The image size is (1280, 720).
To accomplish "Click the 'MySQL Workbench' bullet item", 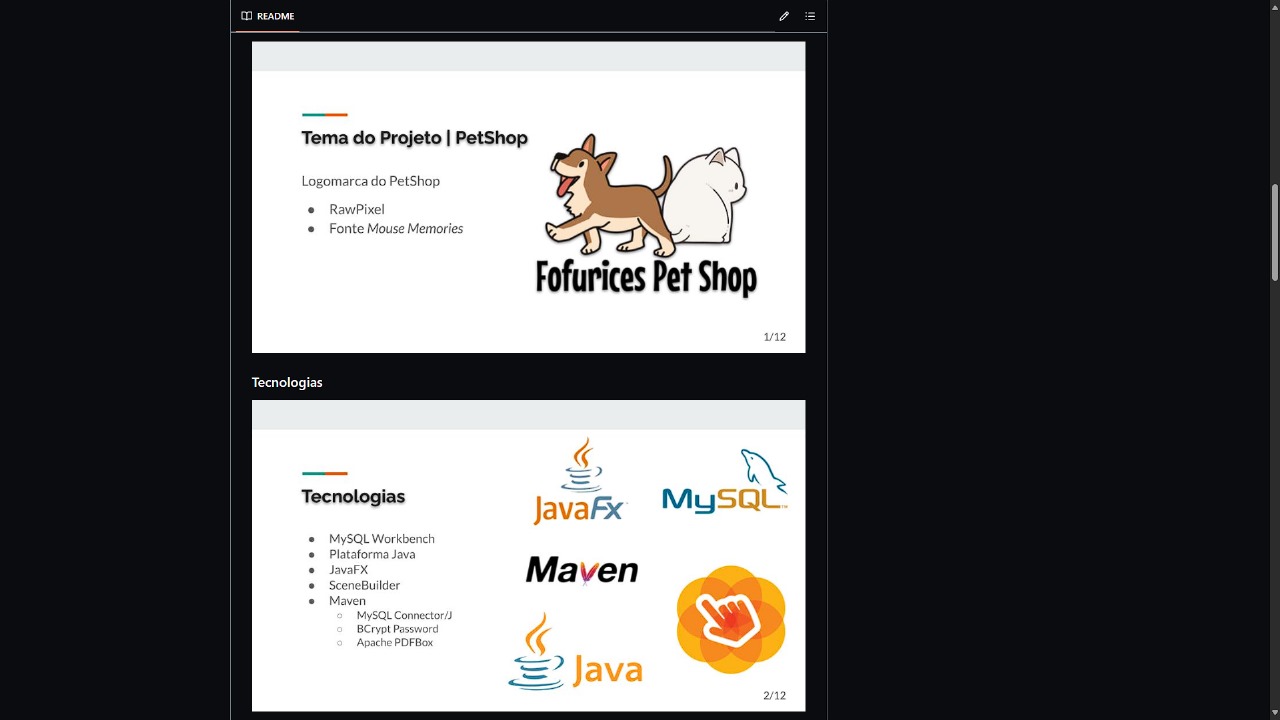I will pos(382,539).
